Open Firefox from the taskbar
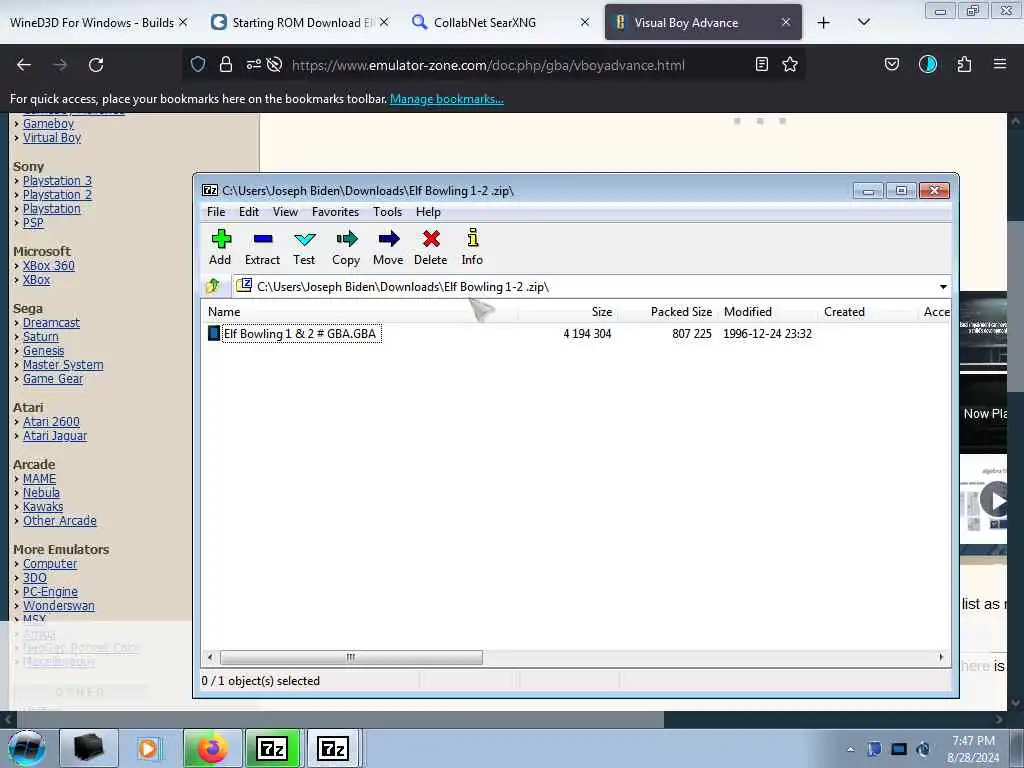Image resolution: width=1024 pixels, height=768 pixels. [x=212, y=748]
